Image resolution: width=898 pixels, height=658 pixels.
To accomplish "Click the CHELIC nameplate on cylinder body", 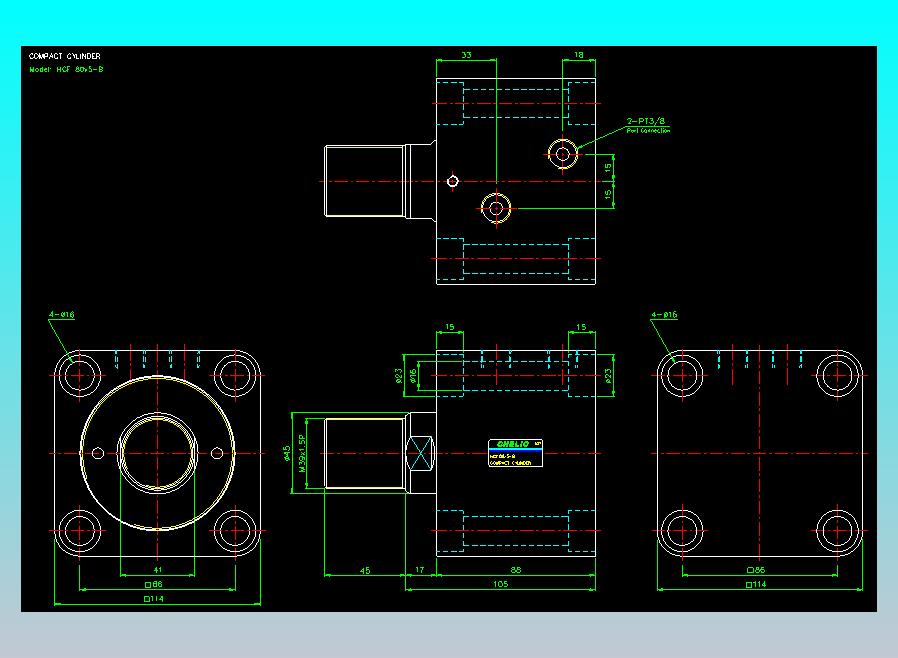I will (x=515, y=453).
